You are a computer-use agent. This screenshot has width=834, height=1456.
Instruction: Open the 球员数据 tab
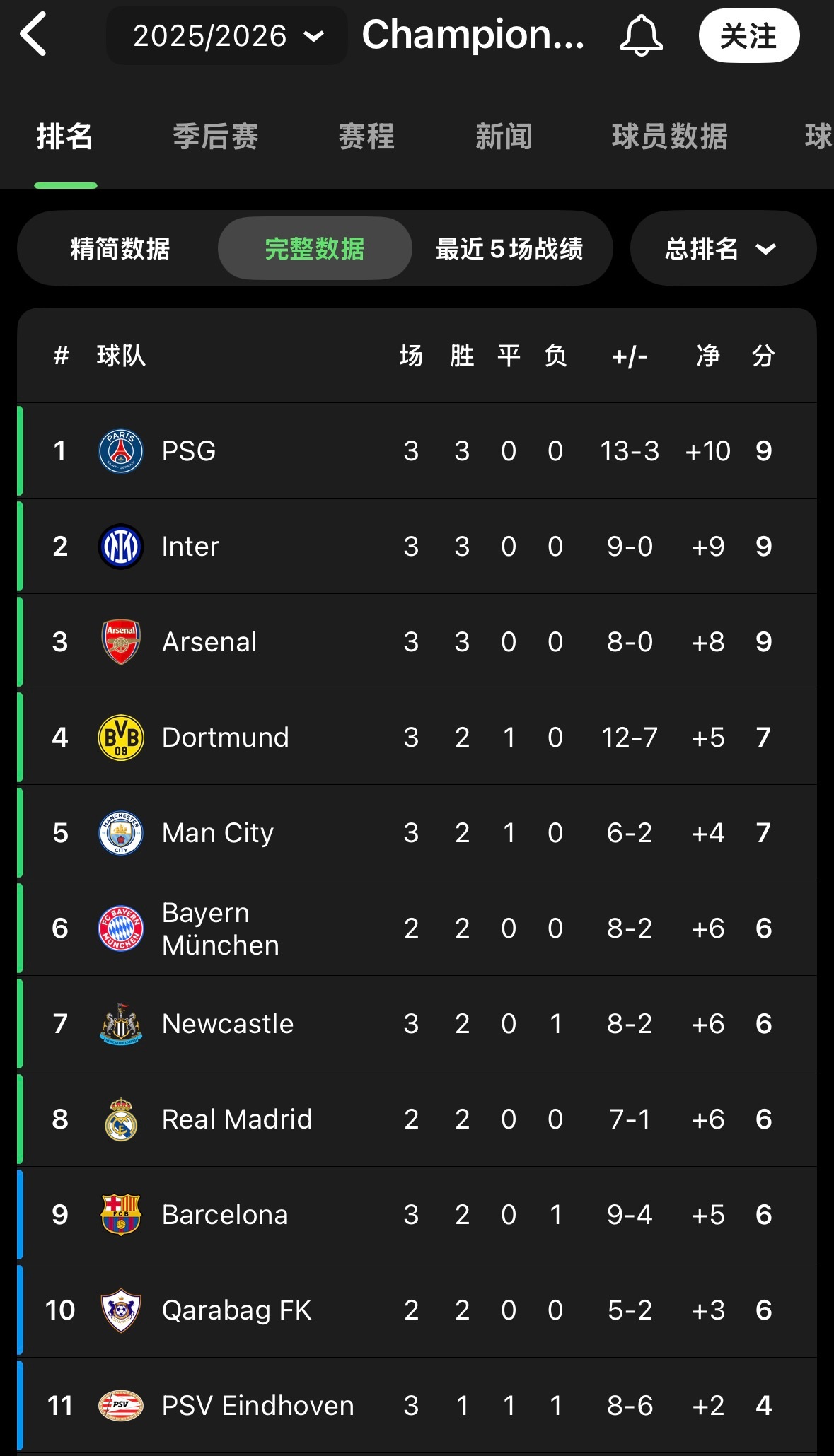pyautogui.click(x=669, y=136)
